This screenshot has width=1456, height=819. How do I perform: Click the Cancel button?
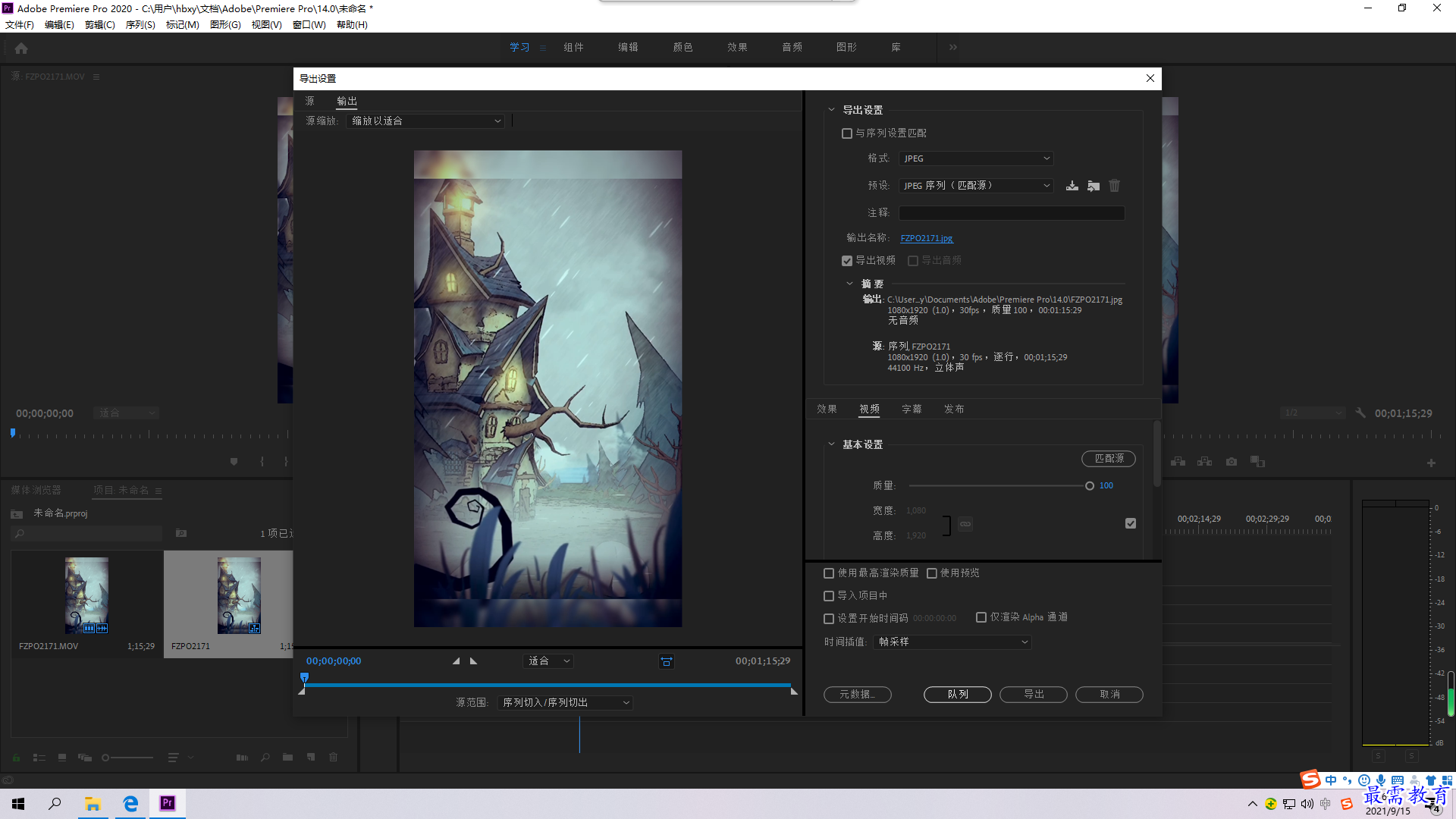pyautogui.click(x=1109, y=695)
